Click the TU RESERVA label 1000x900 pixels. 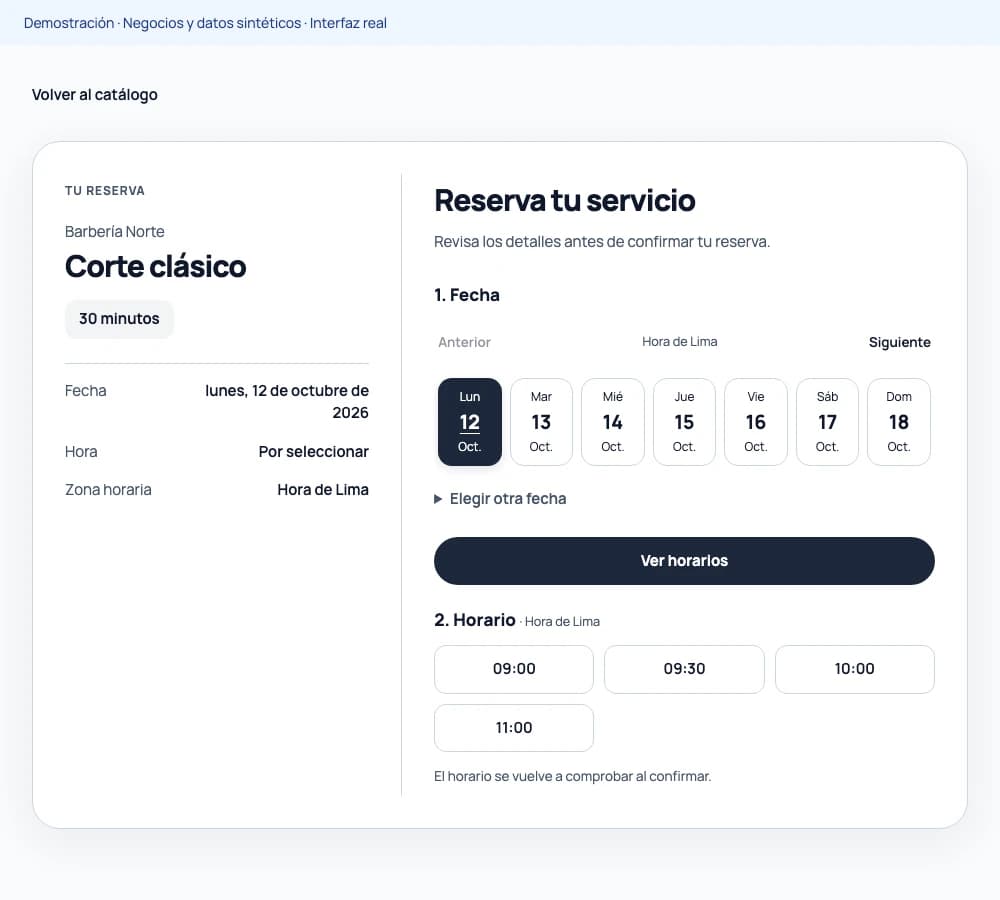click(x=105, y=191)
